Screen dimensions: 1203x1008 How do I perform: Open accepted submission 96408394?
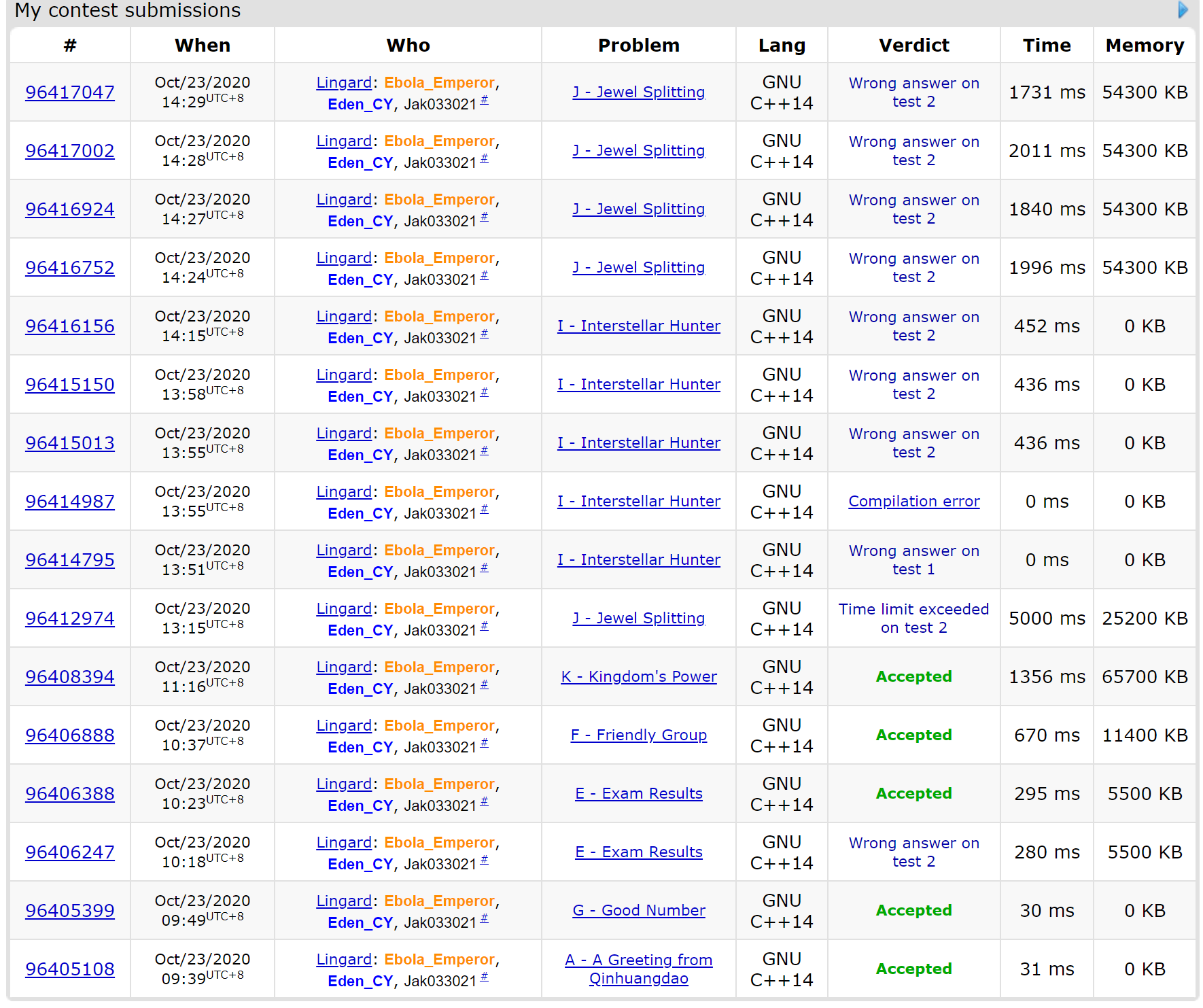70,677
